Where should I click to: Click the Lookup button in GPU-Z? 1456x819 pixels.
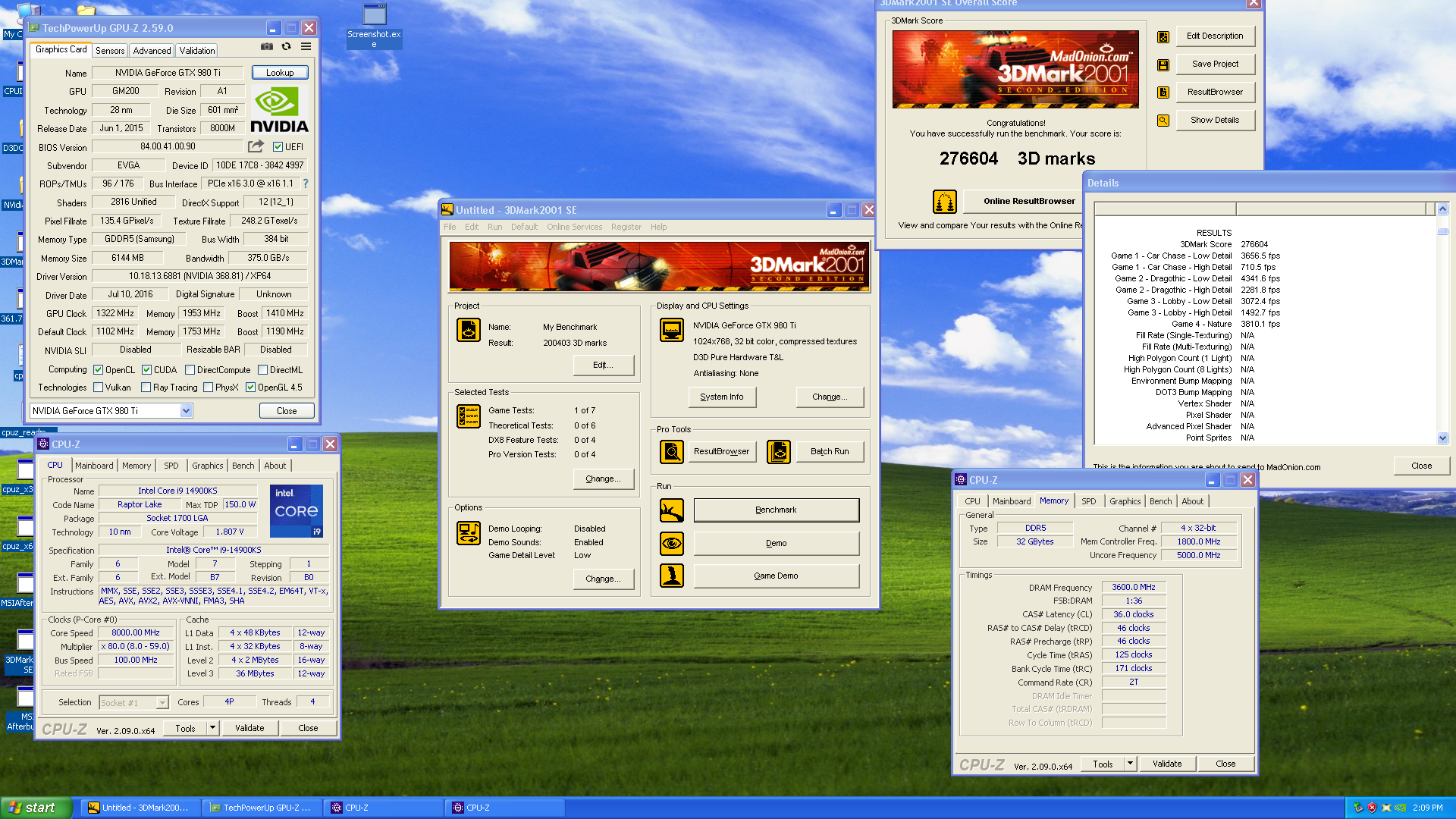tap(280, 73)
